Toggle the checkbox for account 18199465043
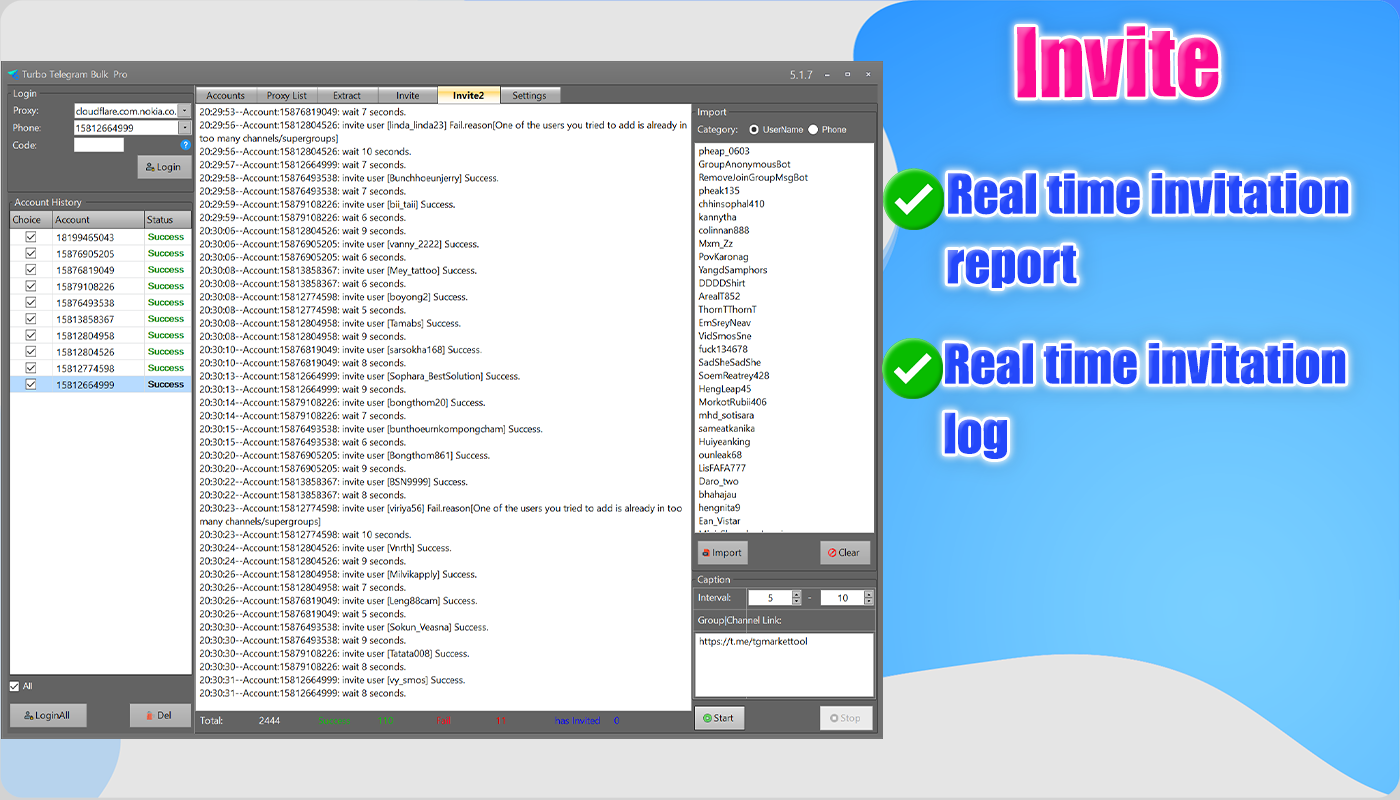Image resolution: width=1400 pixels, height=800 pixels. (x=30, y=238)
